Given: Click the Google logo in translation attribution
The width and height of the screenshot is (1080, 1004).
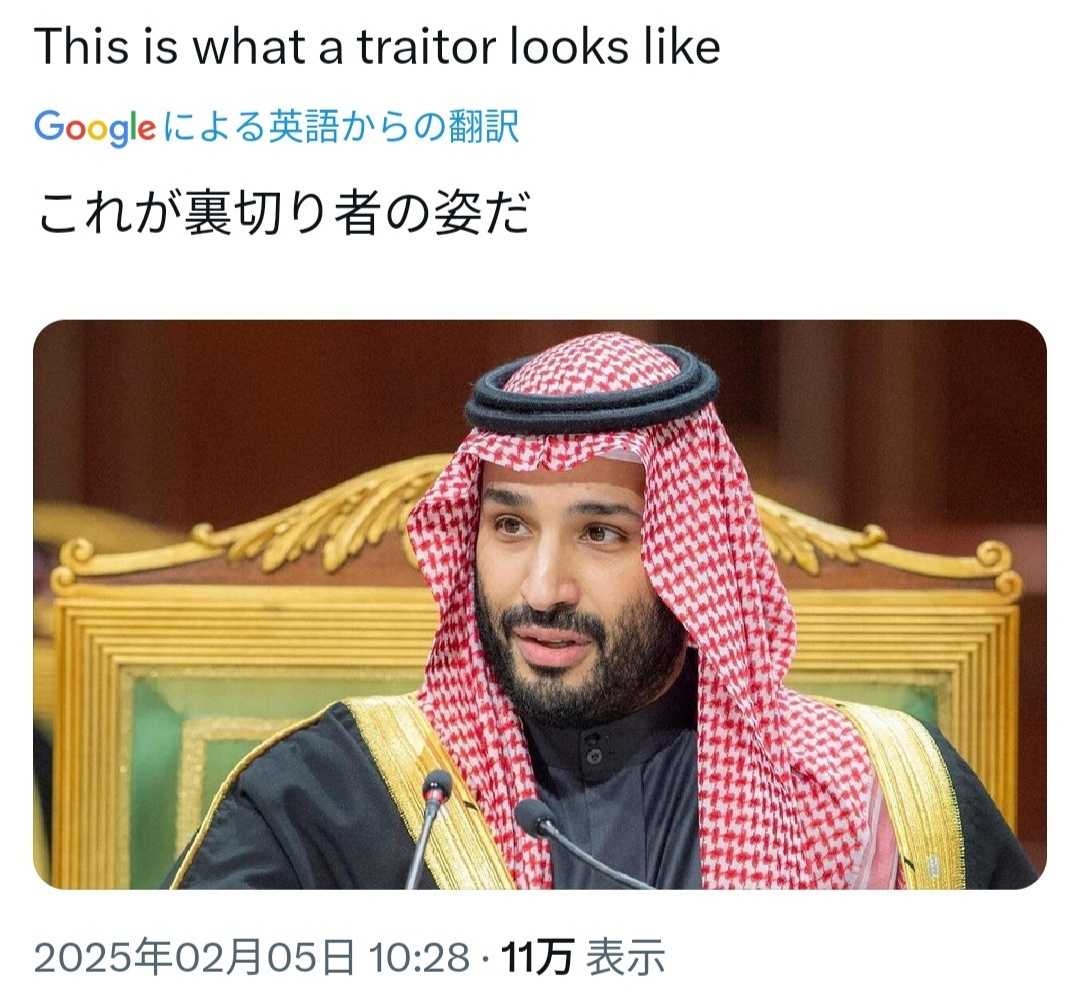Looking at the screenshot, I should click(x=95, y=127).
